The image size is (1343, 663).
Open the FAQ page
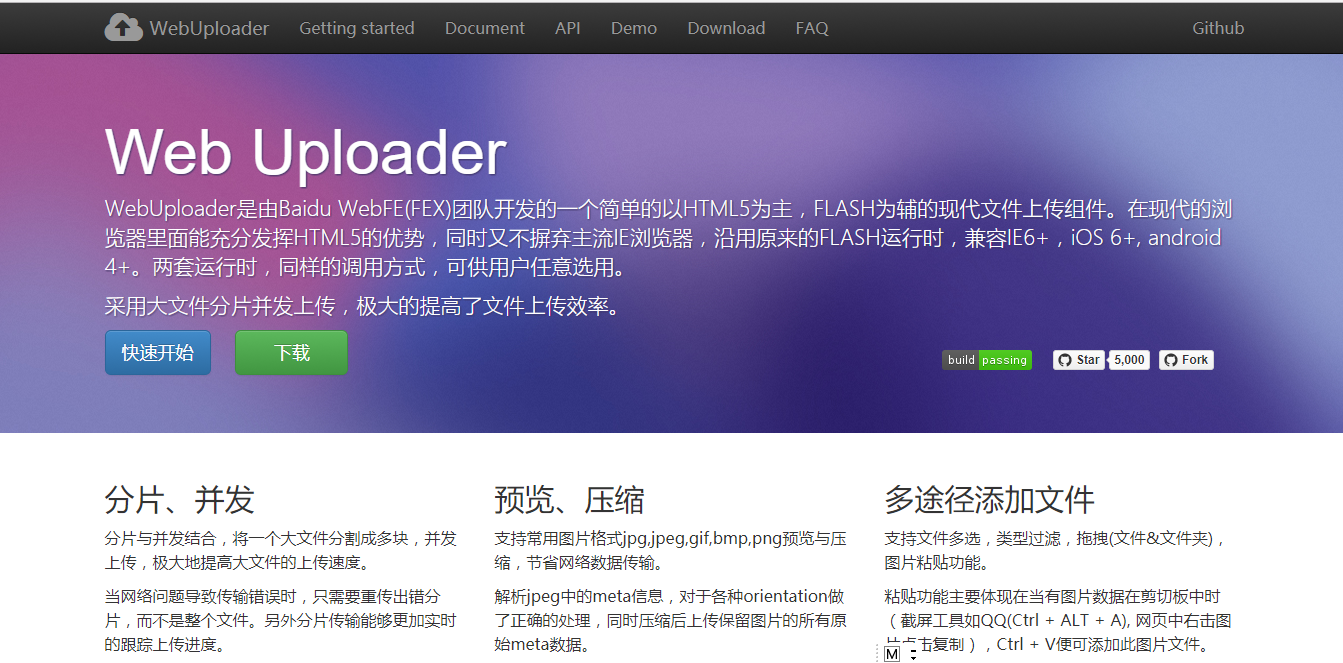tap(811, 28)
